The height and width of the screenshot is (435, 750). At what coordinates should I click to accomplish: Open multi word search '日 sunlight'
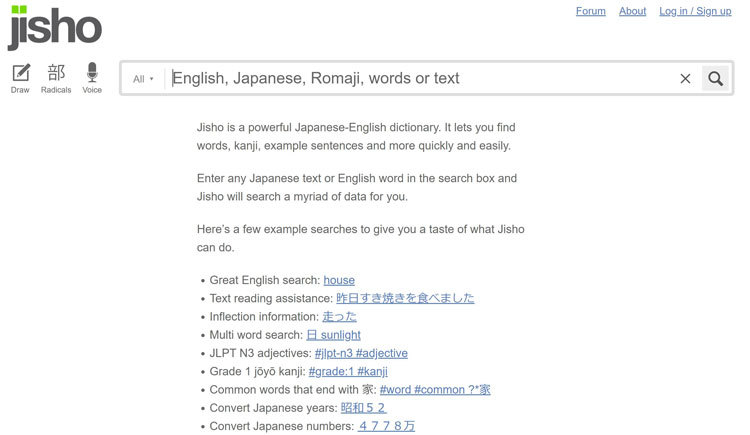(x=333, y=335)
